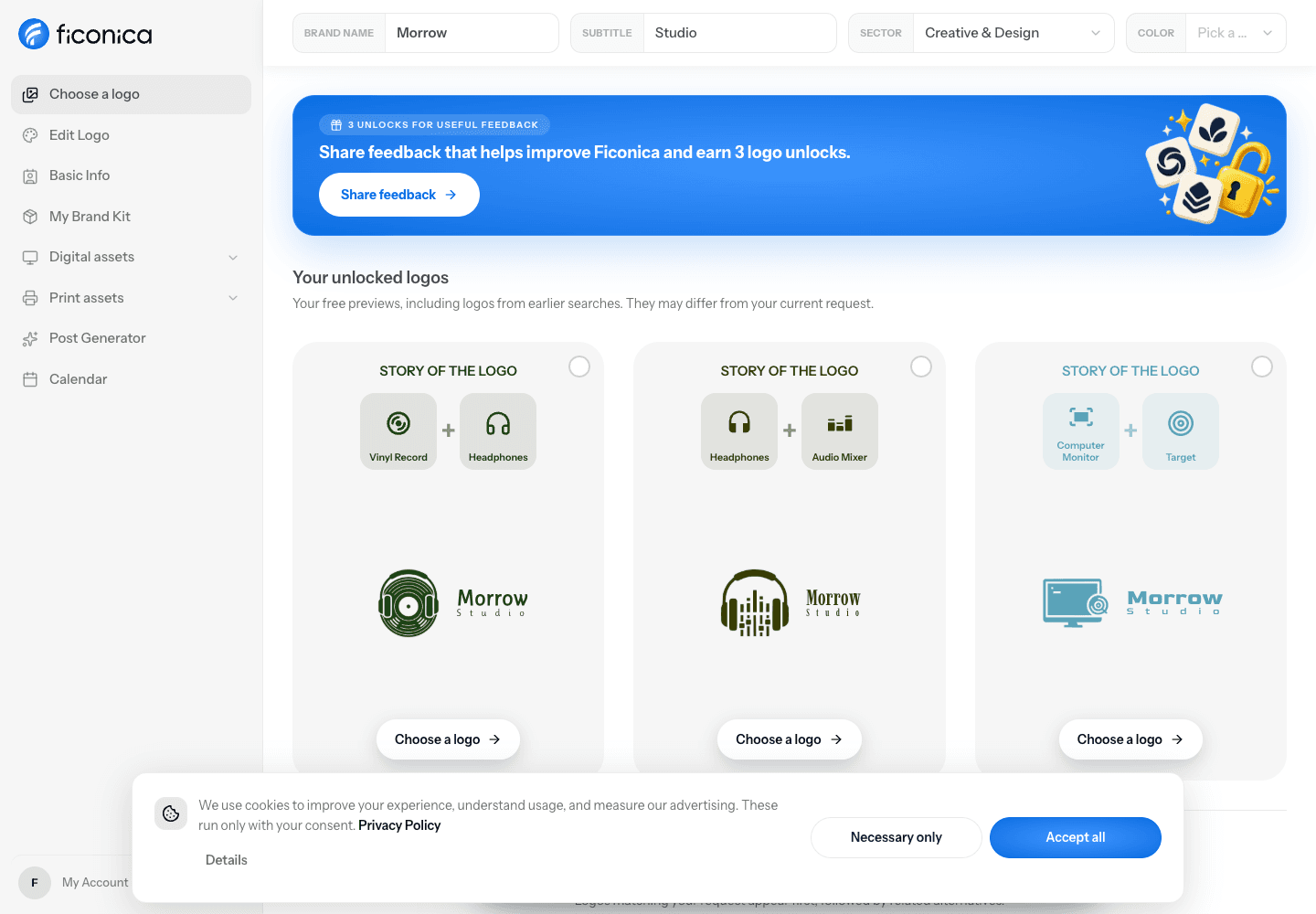Choose the vinyl record Morrow logo

(x=448, y=739)
